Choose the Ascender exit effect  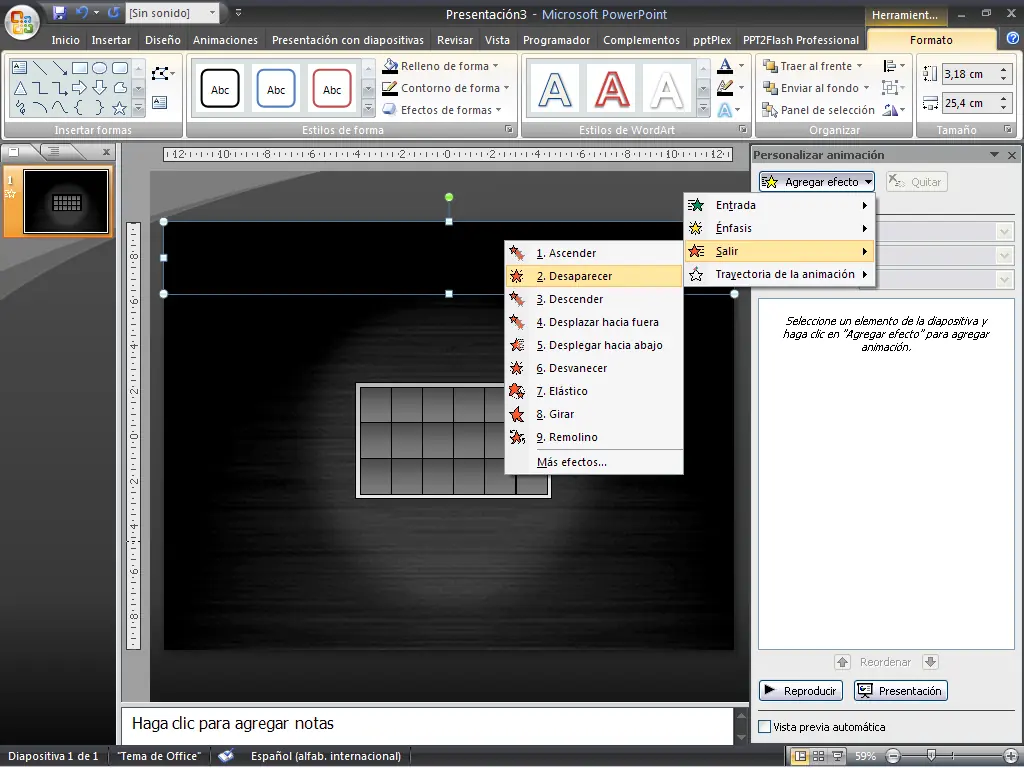coord(594,253)
